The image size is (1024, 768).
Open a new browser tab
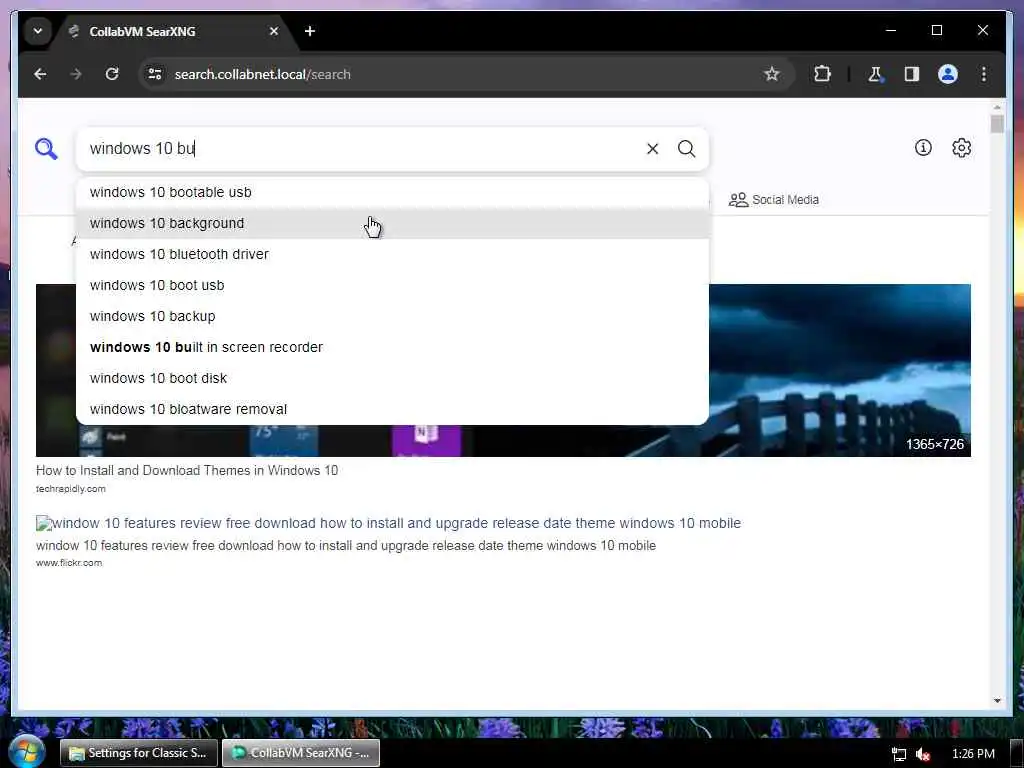[x=310, y=31]
